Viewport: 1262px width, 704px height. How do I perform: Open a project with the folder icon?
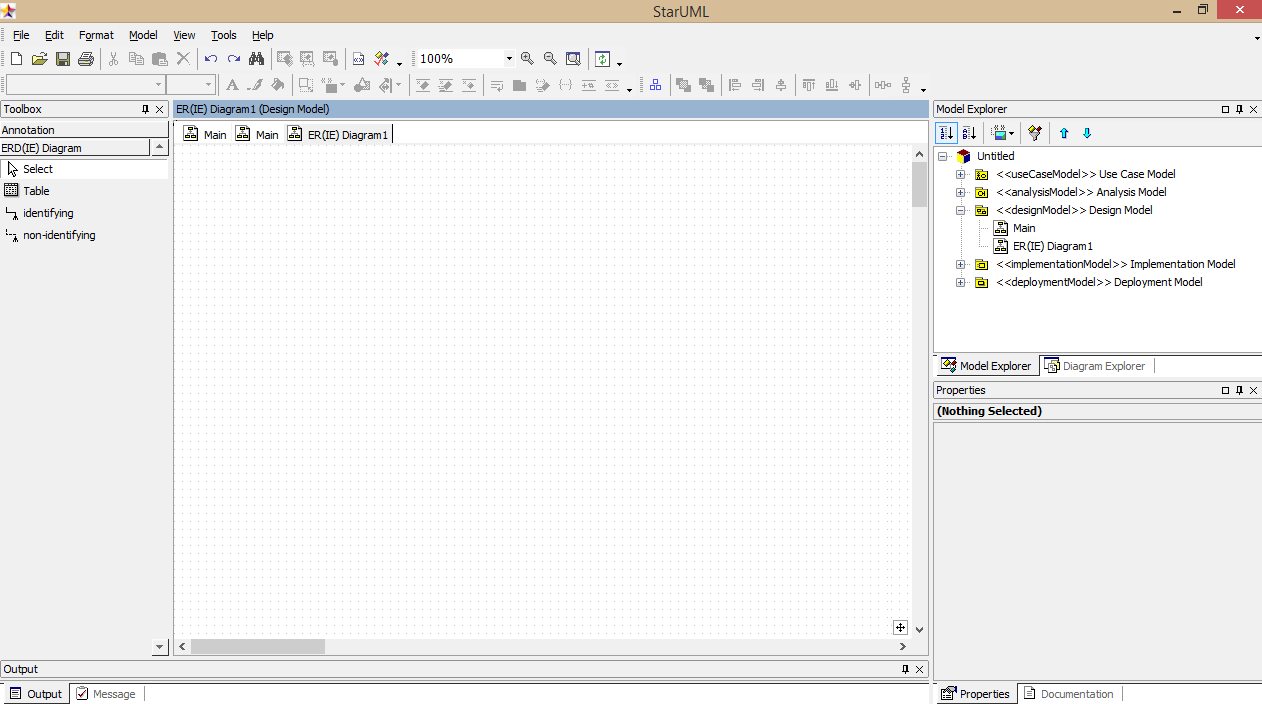(x=40, y=59)
